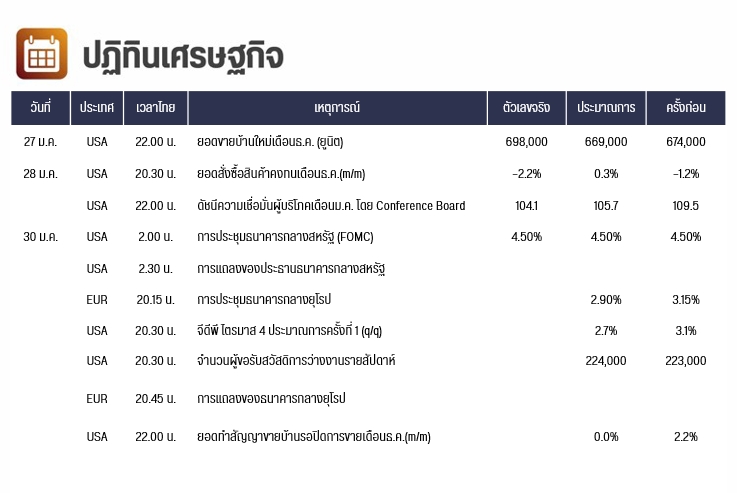
Task: Click the 2.2% value in last row
Action: point(686,437)
